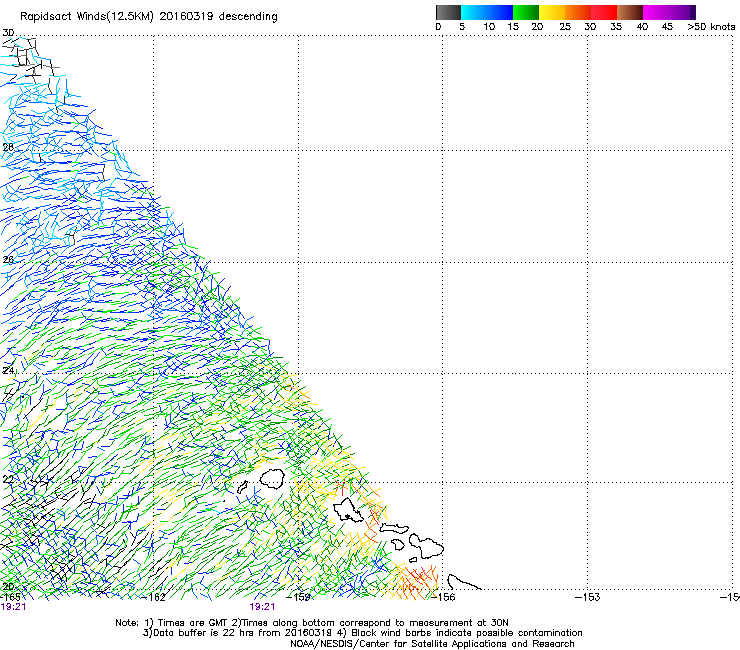The image size is (740, 650).
Task: Click the 'Data buffer is 22 hrs' note line
Action: 362,633
